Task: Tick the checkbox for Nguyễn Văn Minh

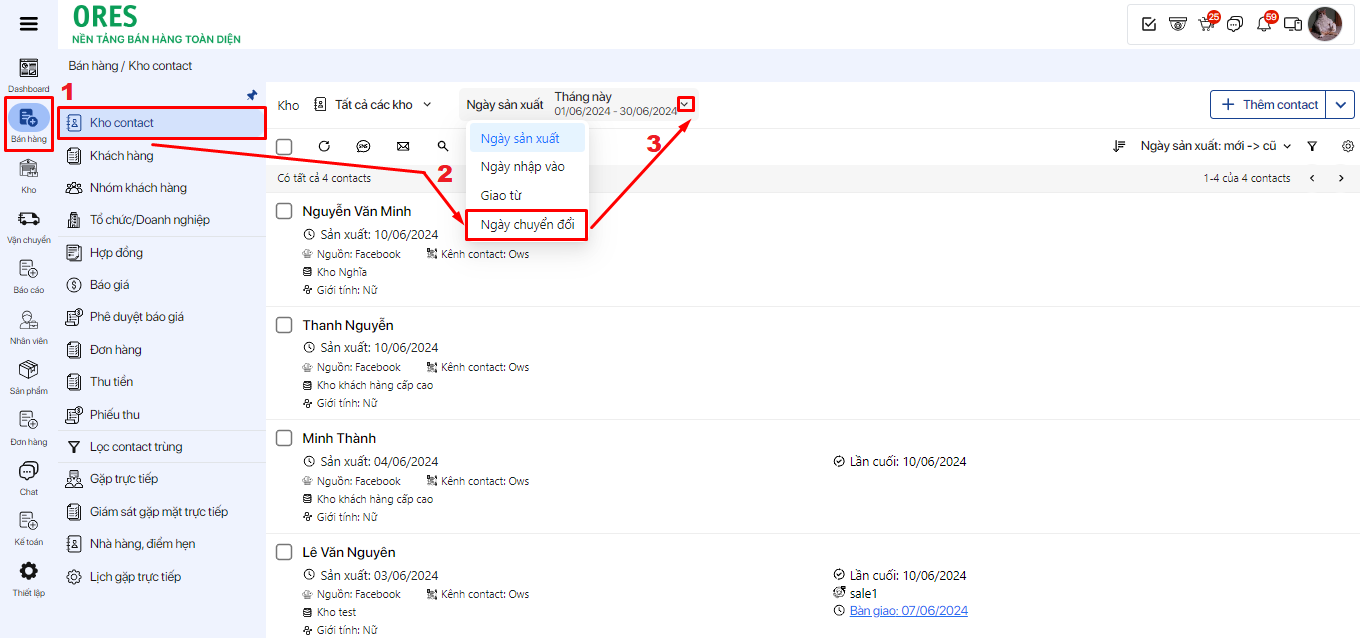Action: [284, 211]
